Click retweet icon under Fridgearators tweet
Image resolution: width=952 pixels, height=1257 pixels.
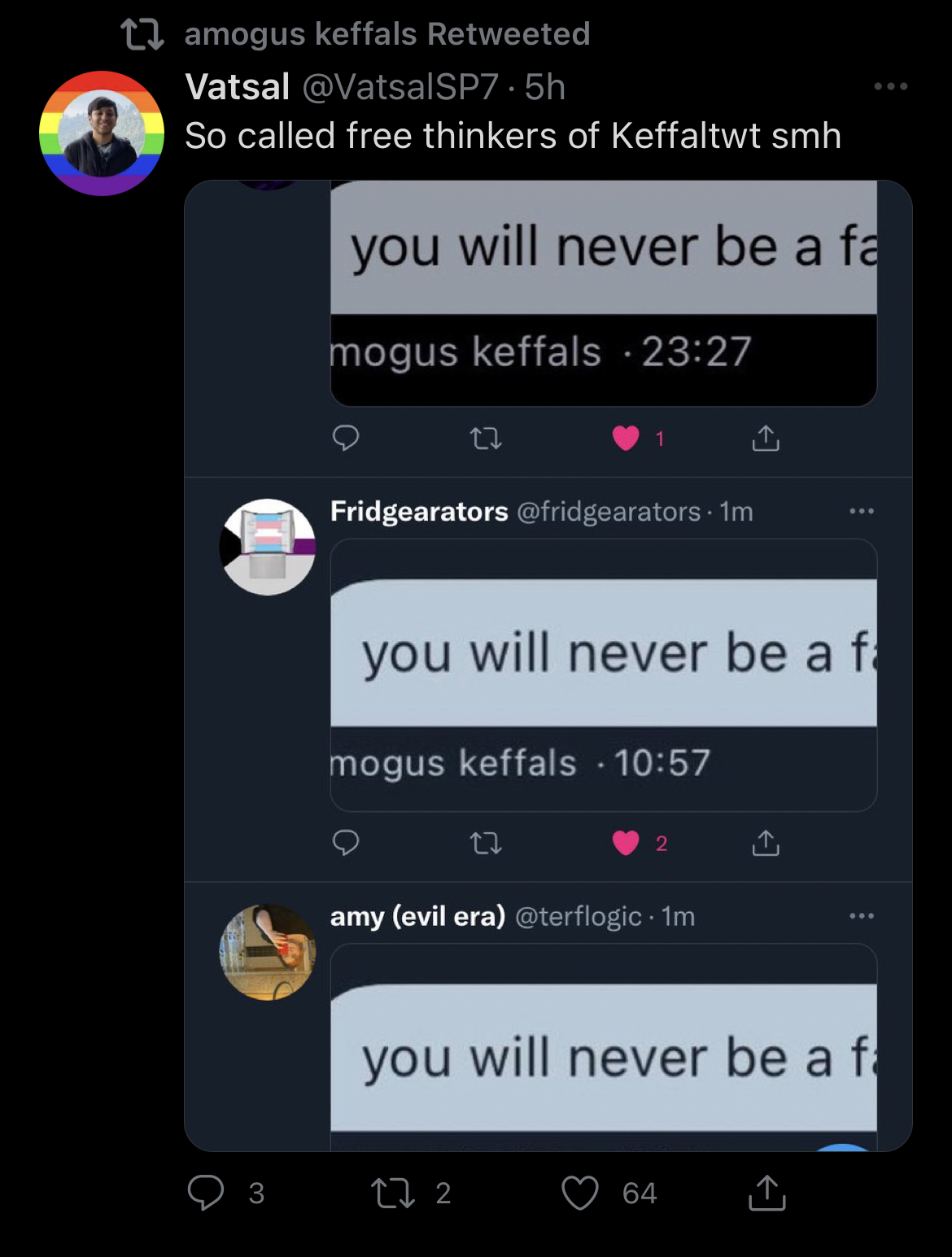[x=487, y=844]
